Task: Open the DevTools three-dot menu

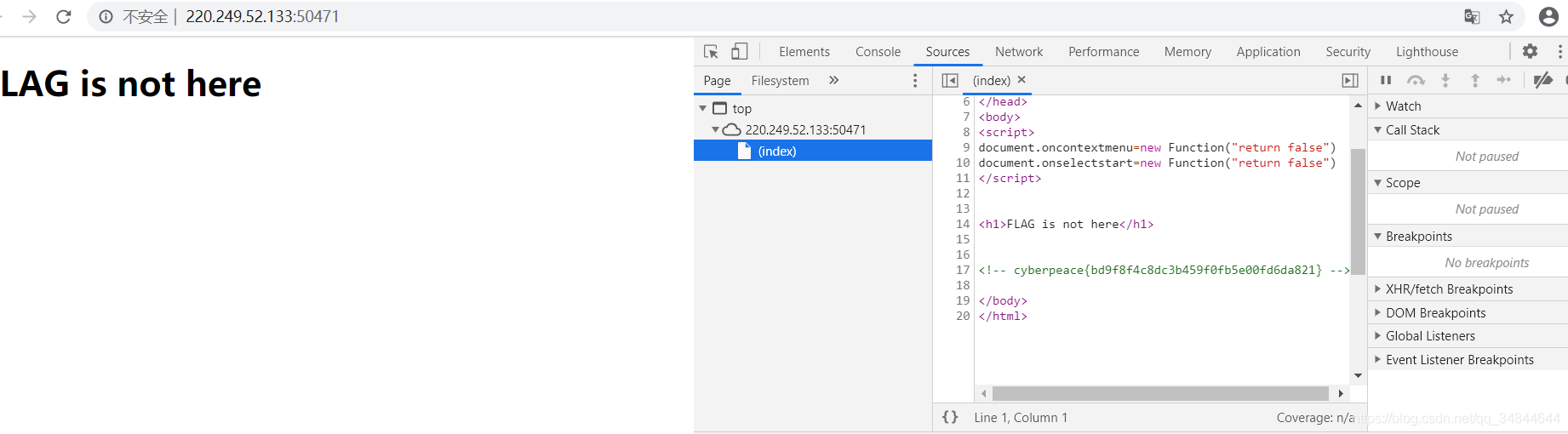Action: pyautogui.click(x=1559, y=51)
